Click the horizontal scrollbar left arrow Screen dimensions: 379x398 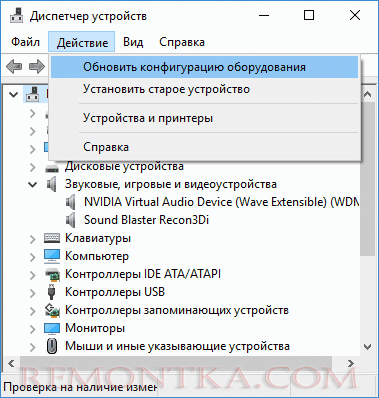pyautogui.click(x=11, y=363)
